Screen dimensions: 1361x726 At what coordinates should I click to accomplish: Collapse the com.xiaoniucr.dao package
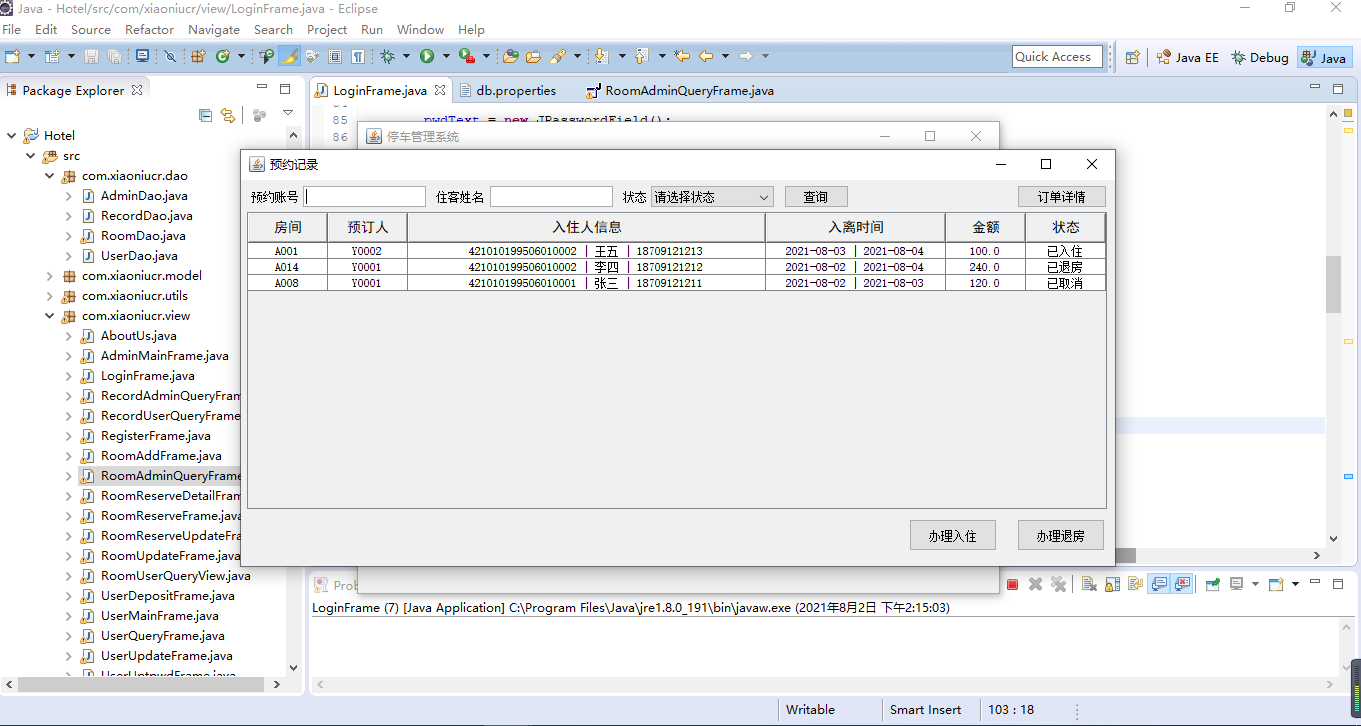pyautogui.click(x=49, y=175)
